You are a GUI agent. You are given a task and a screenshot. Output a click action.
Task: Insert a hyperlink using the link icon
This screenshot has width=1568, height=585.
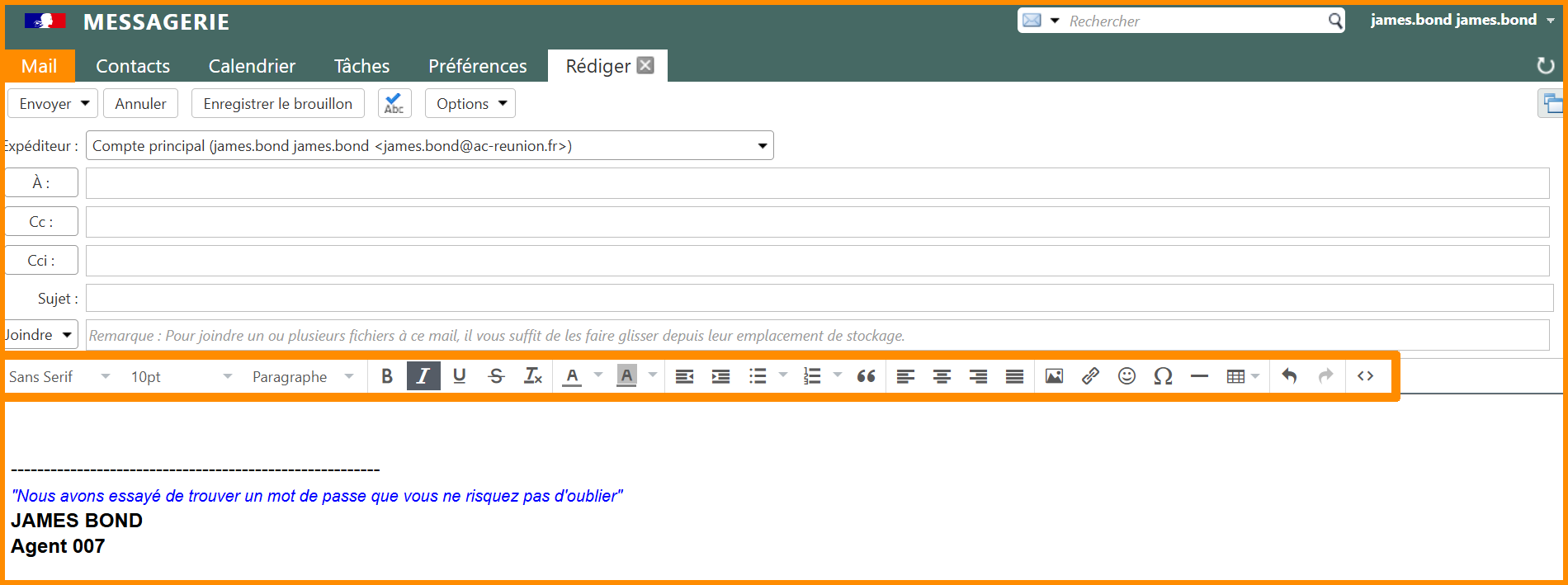coord(1090,376)
